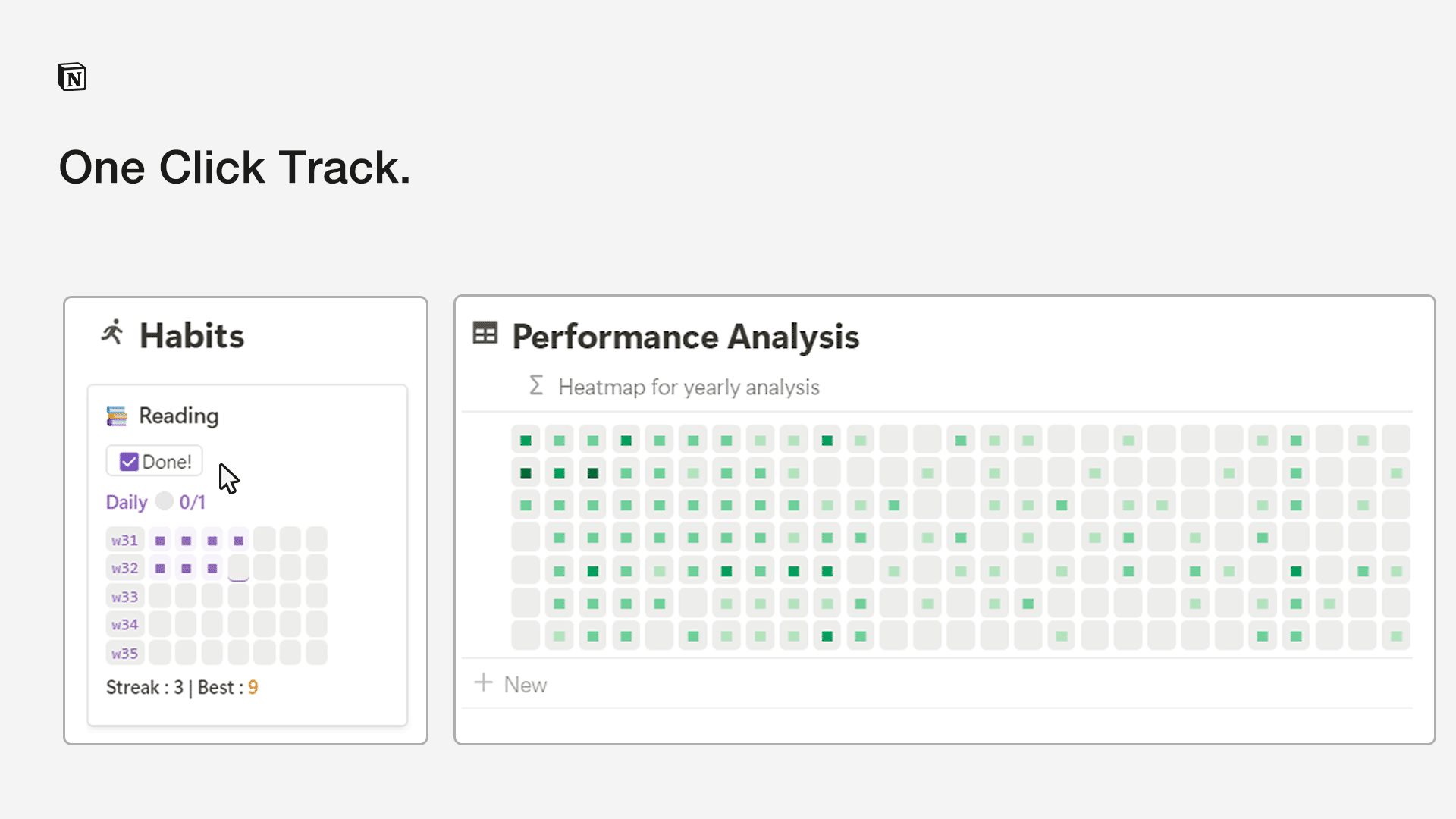Toggle the first day square of w31
Screen dimensions: 1456x819
click(x=160, y=541)
